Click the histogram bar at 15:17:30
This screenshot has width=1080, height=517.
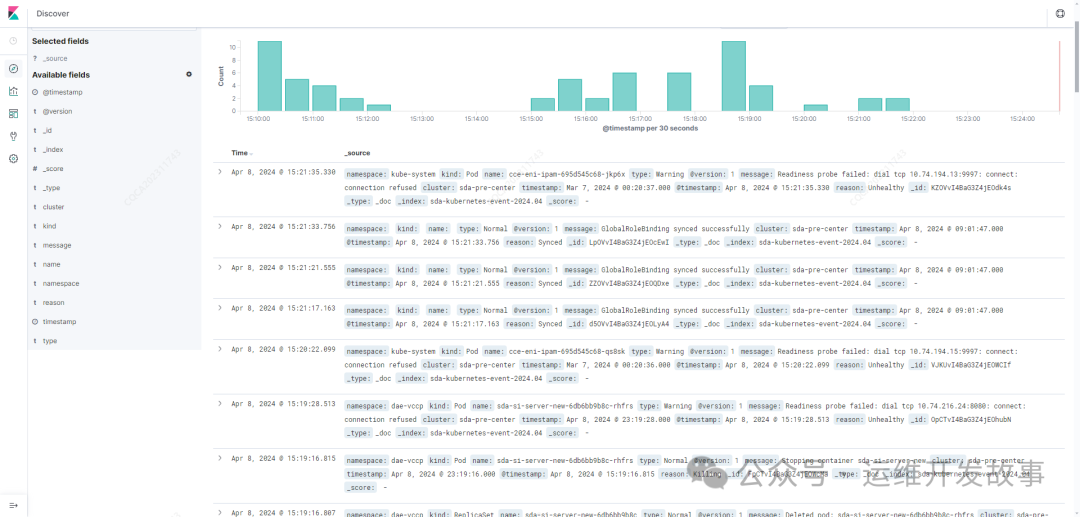pos(679,92)
